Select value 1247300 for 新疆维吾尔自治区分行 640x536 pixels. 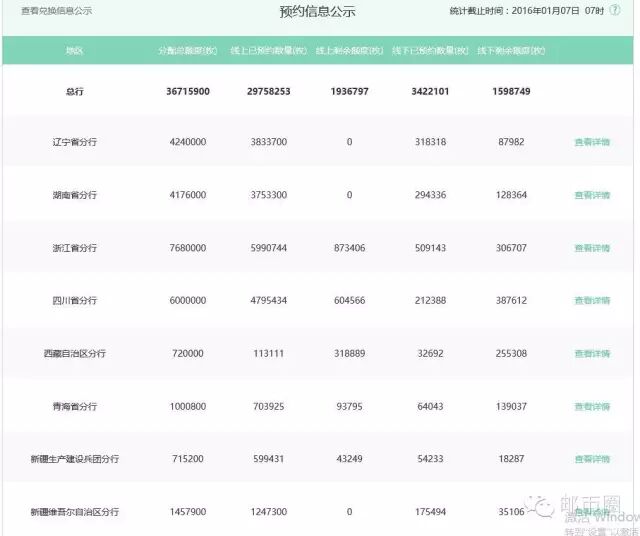click(269, 512)
